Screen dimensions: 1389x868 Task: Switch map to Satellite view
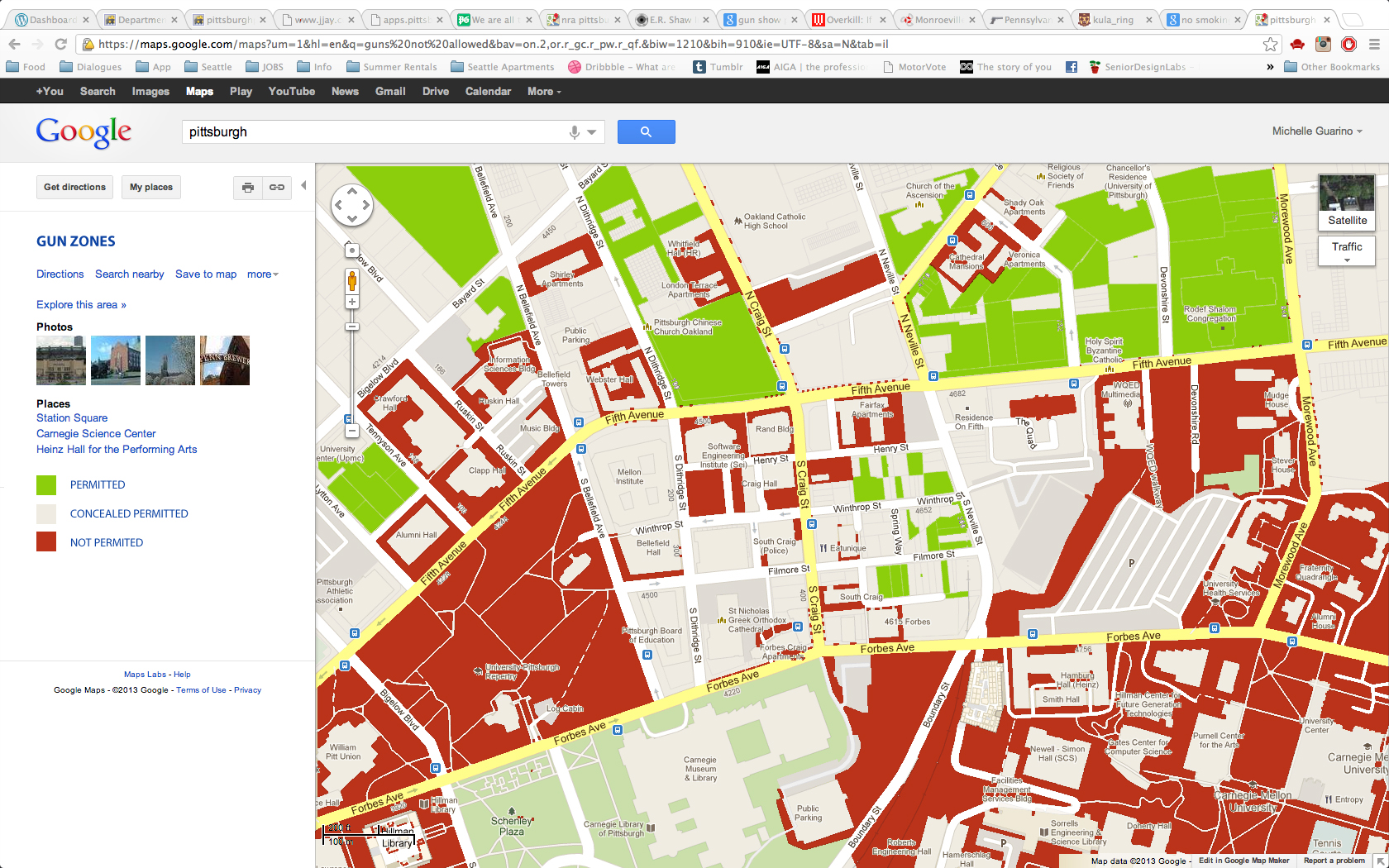tap(1346, 202)
